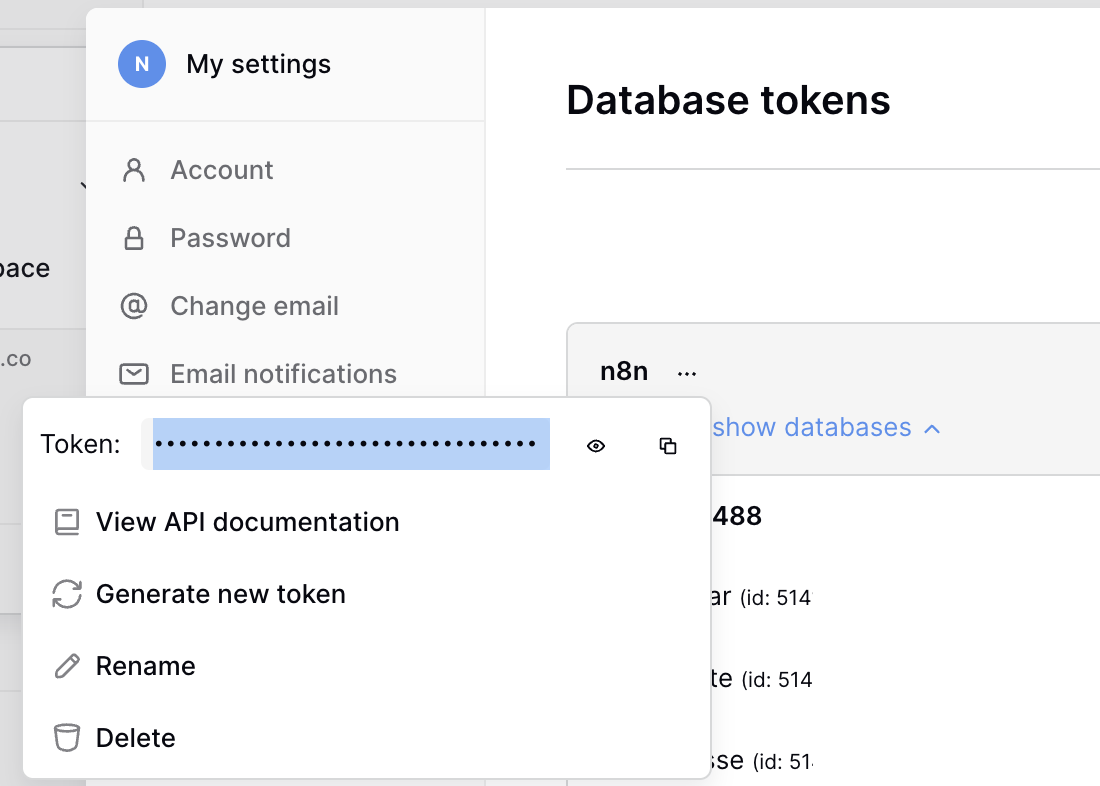Open the Change email settings section
The image size is (1100, 786).
[x=254, y=306]
